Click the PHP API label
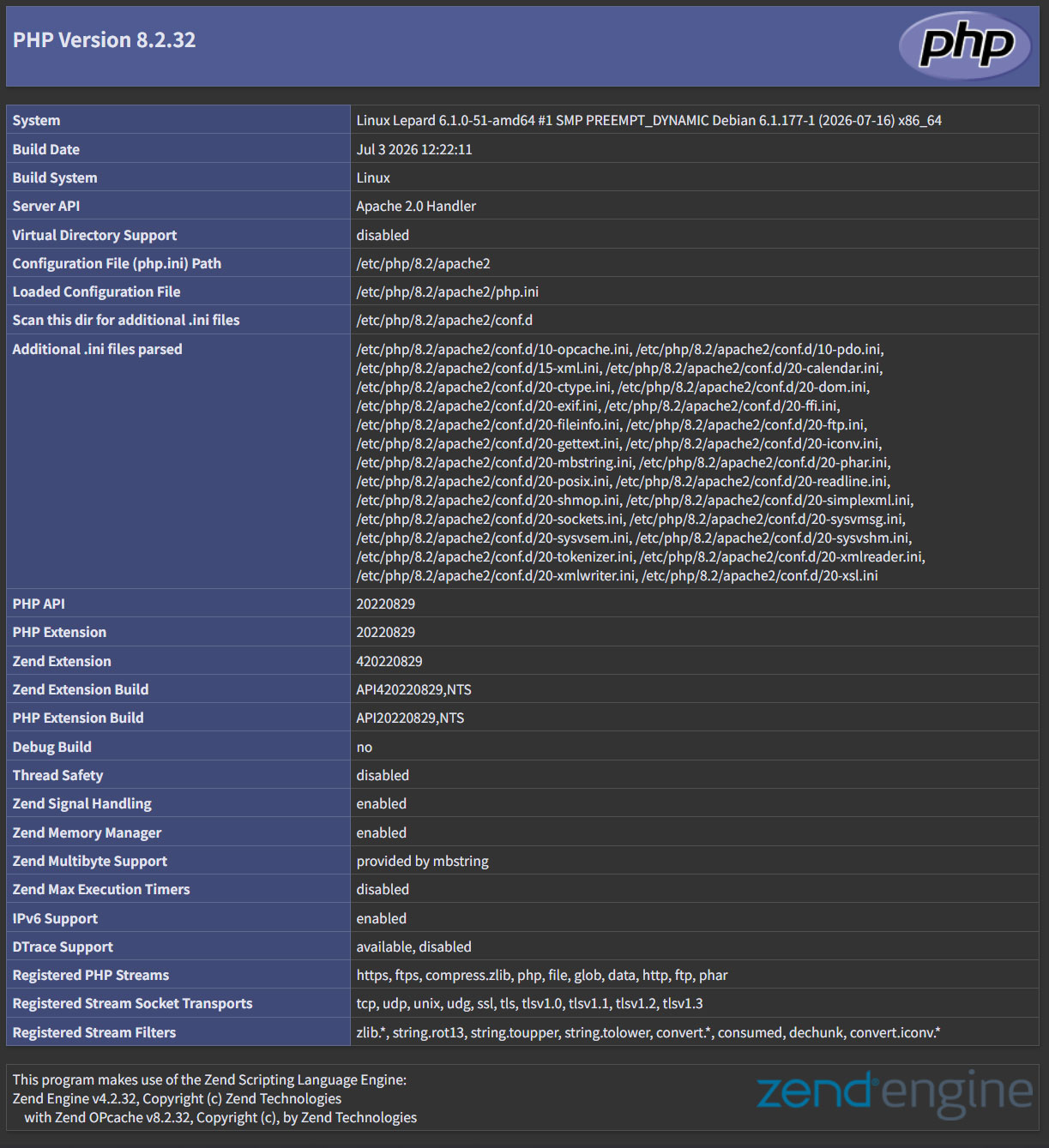The width and height of the screenshot is (1049, 1148). pyautogui.click(x=39, y=604)
